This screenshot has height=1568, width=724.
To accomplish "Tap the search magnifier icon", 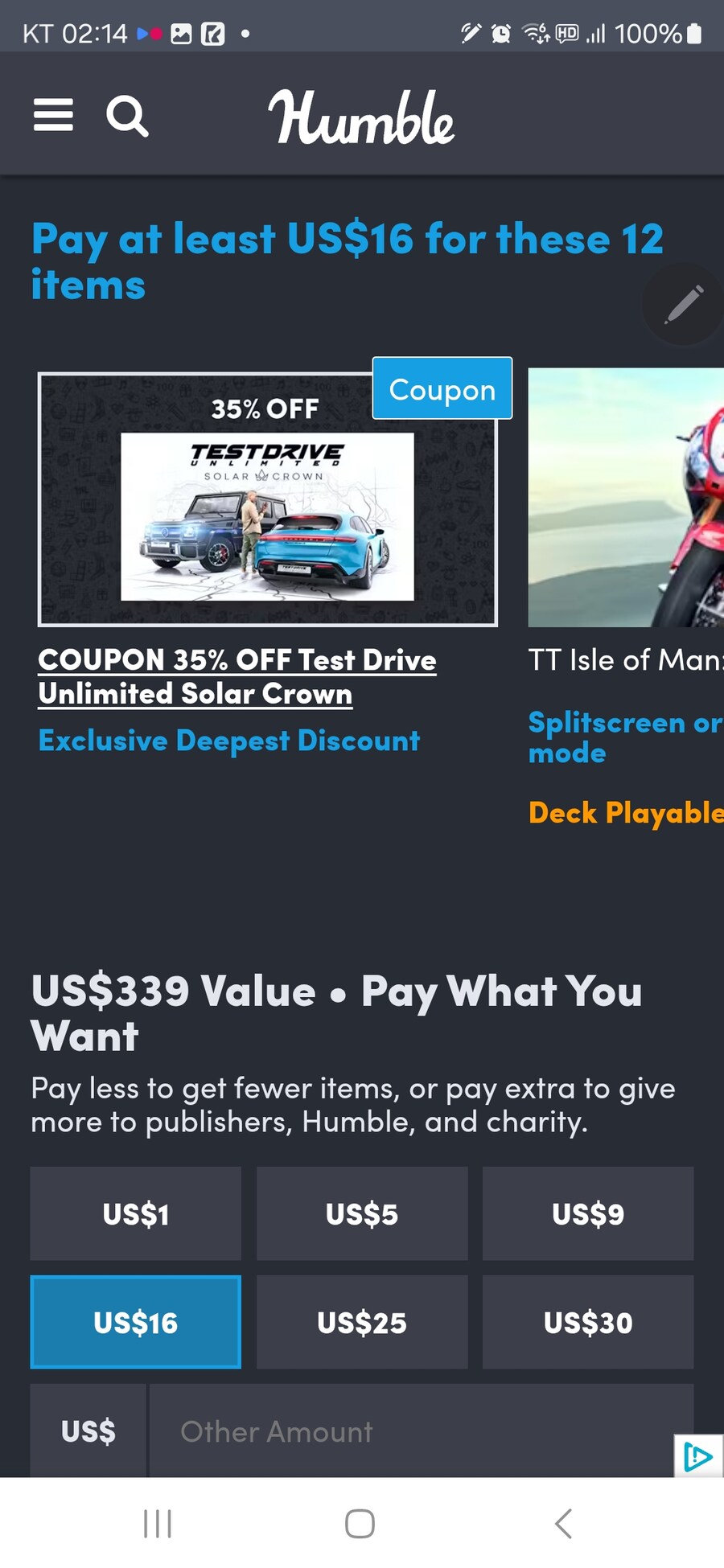I will 127,117.
